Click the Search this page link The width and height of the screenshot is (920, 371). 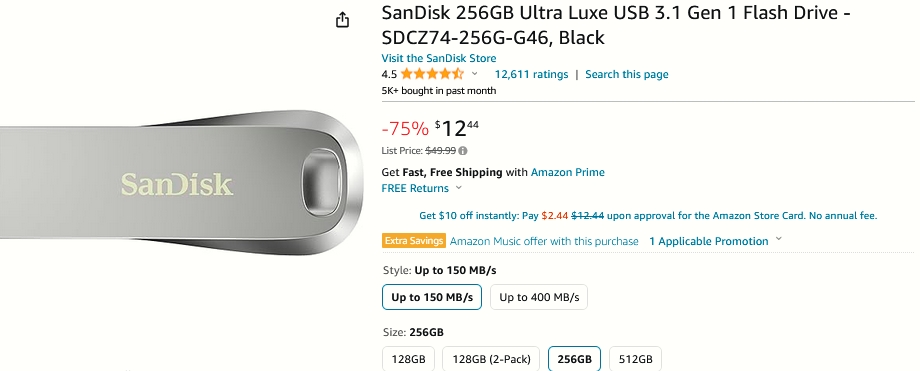[x=627, y=74]
